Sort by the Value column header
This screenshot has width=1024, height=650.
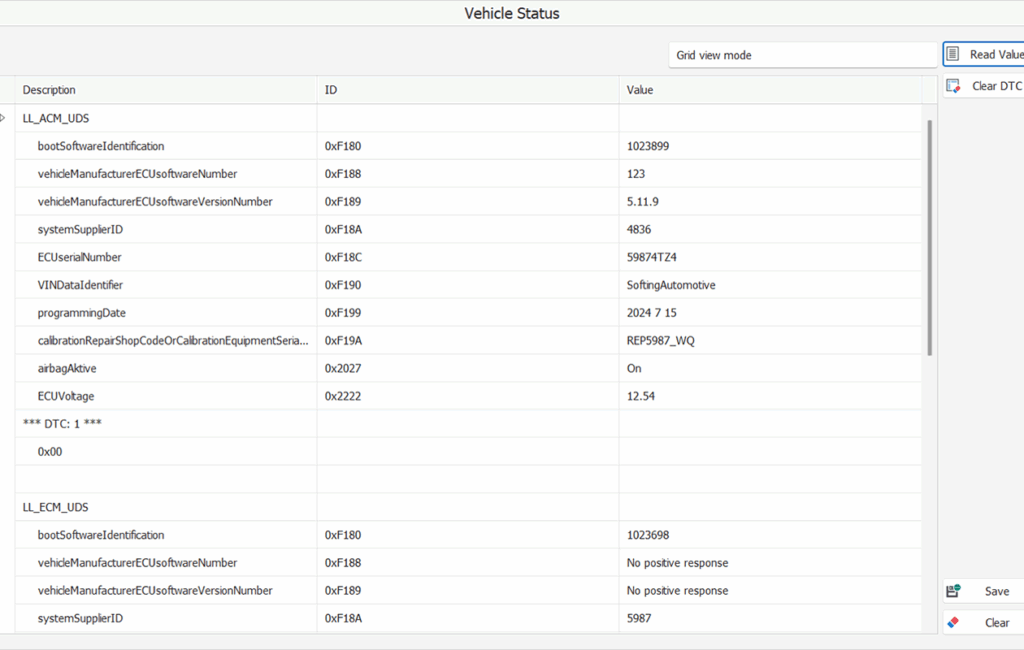click(770, 90)
